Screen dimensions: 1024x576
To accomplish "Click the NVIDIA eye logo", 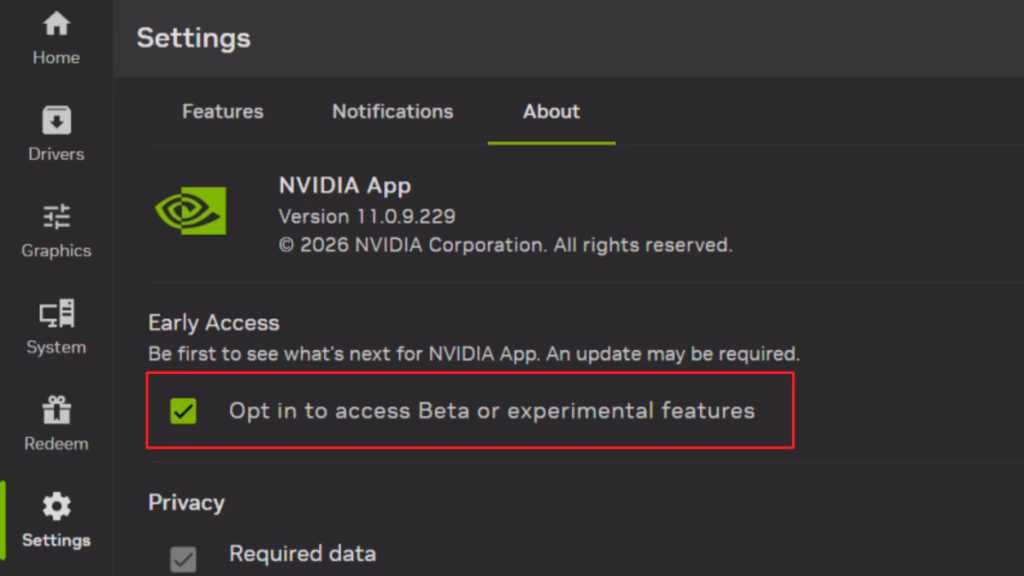I will [191, 211].
